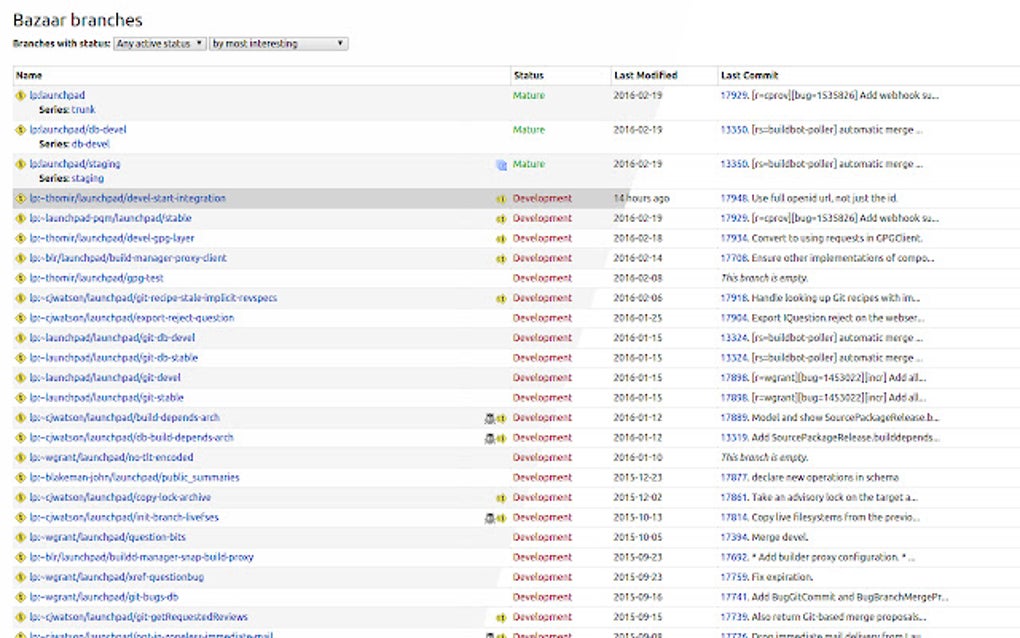Open the lp:launchpad/db-devel branch link
Image resolution: width=1020 pixels, height=638 pixels.
click(x=78, y=129)
